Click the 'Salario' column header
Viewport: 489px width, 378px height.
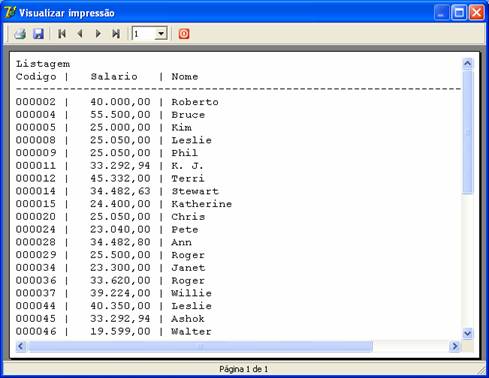114,77
